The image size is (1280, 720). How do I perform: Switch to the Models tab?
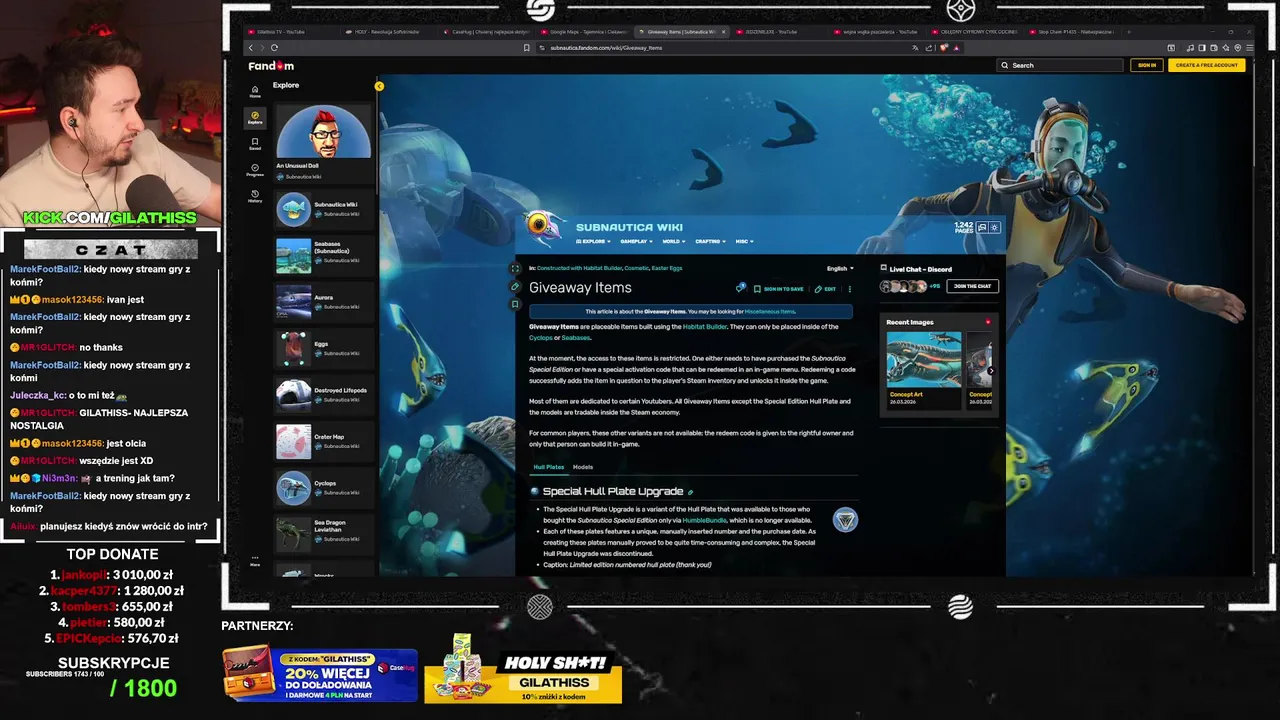pos(583,467)
